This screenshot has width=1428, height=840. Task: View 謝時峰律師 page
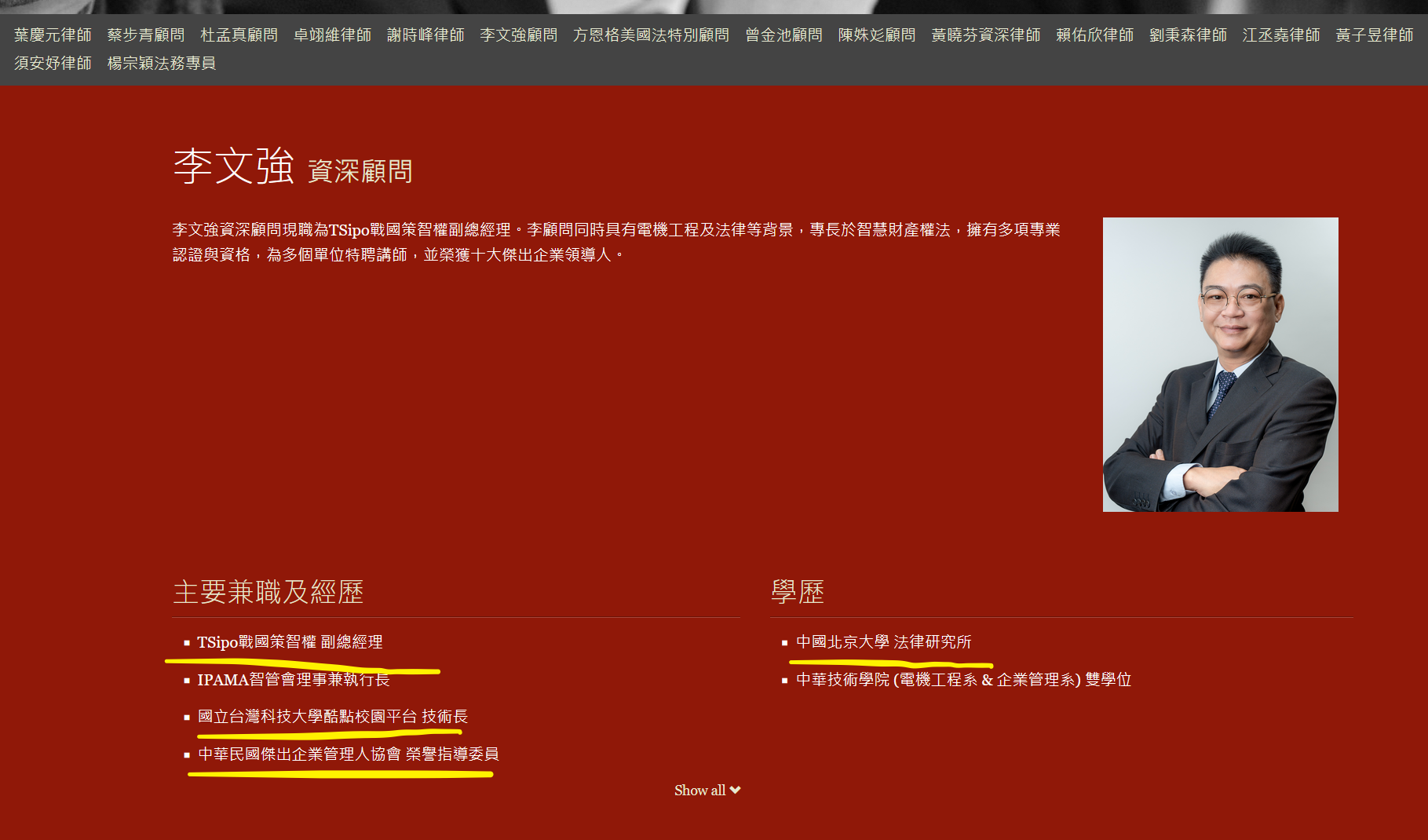pyautogui.click(x=425, y=35)
